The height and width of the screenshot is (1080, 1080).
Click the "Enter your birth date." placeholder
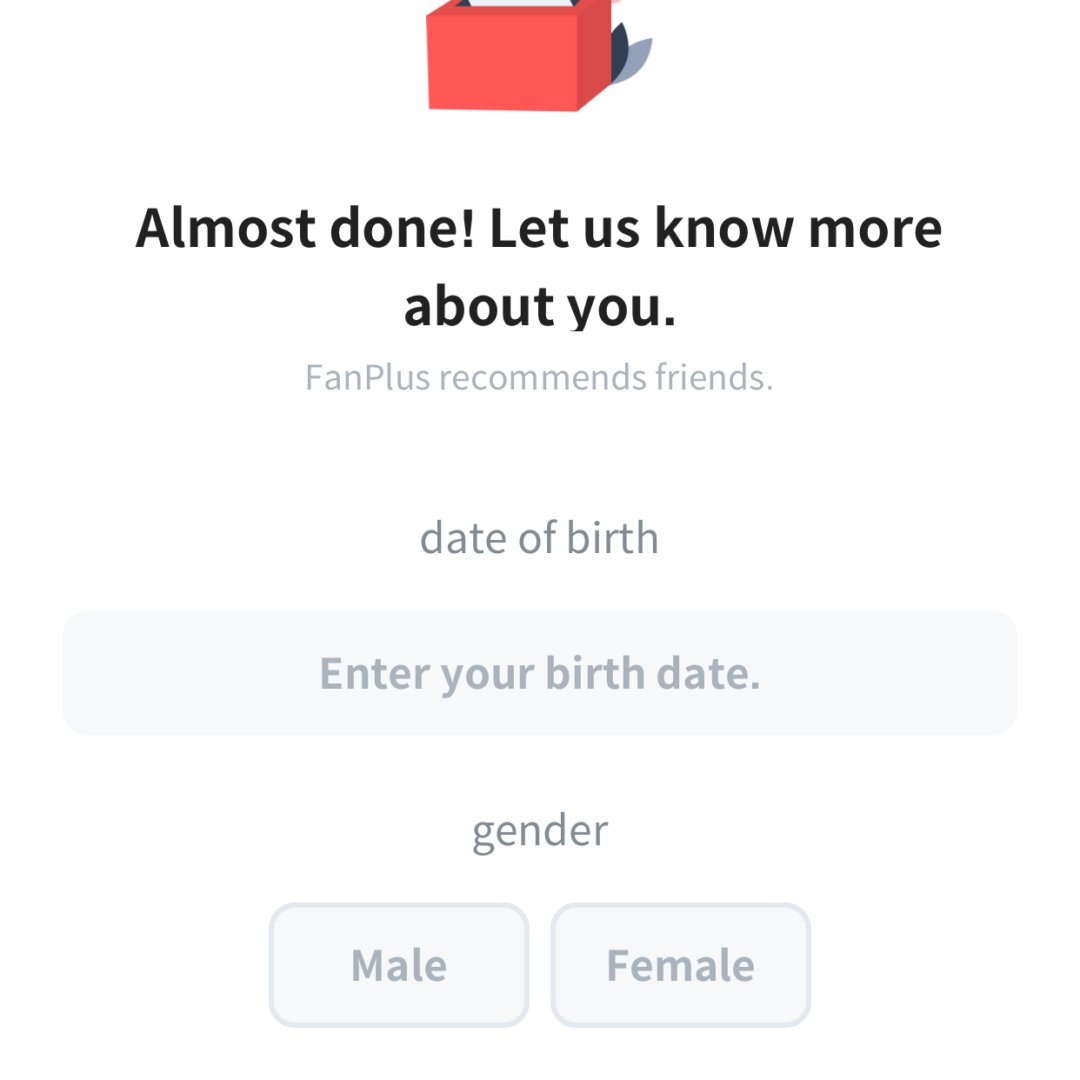point(540,673)
